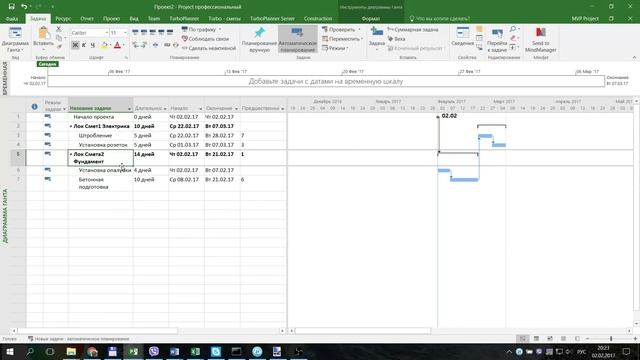
Task: Save project with the quick access floppy icon
Action: tap(11, 7)
